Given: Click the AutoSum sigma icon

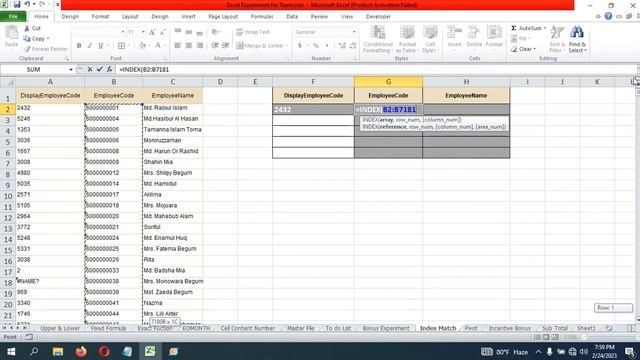Looking at the screenshot, I should [x=514, y=28].
